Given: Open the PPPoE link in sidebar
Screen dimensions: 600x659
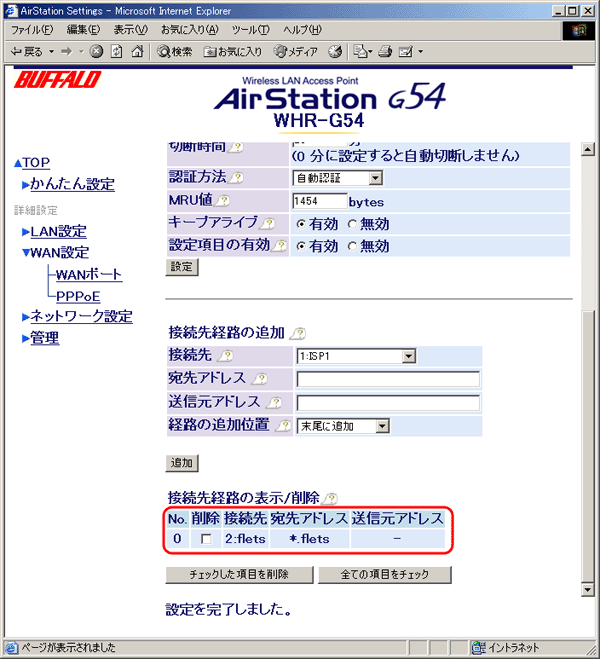Looking at the screenshot, I should click(78, 296).
